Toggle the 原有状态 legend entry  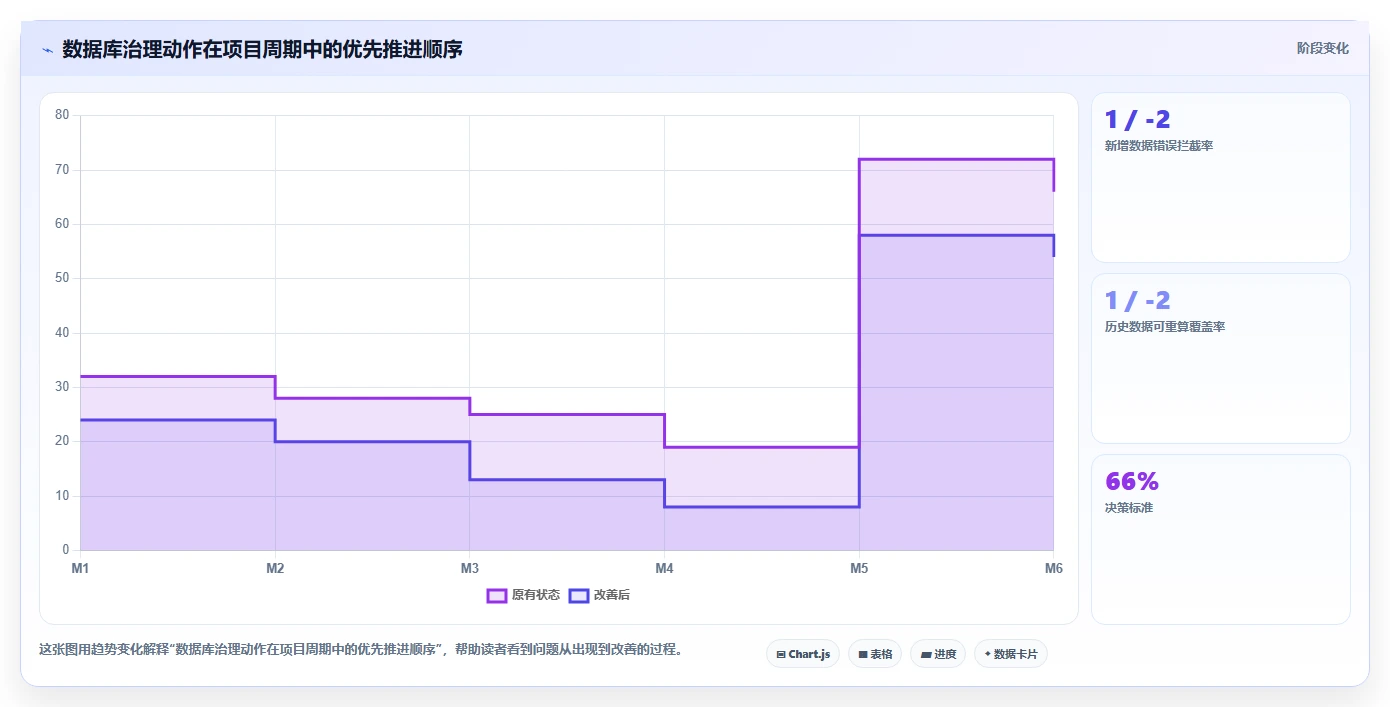pyautogui.click(x=523, y=595)
